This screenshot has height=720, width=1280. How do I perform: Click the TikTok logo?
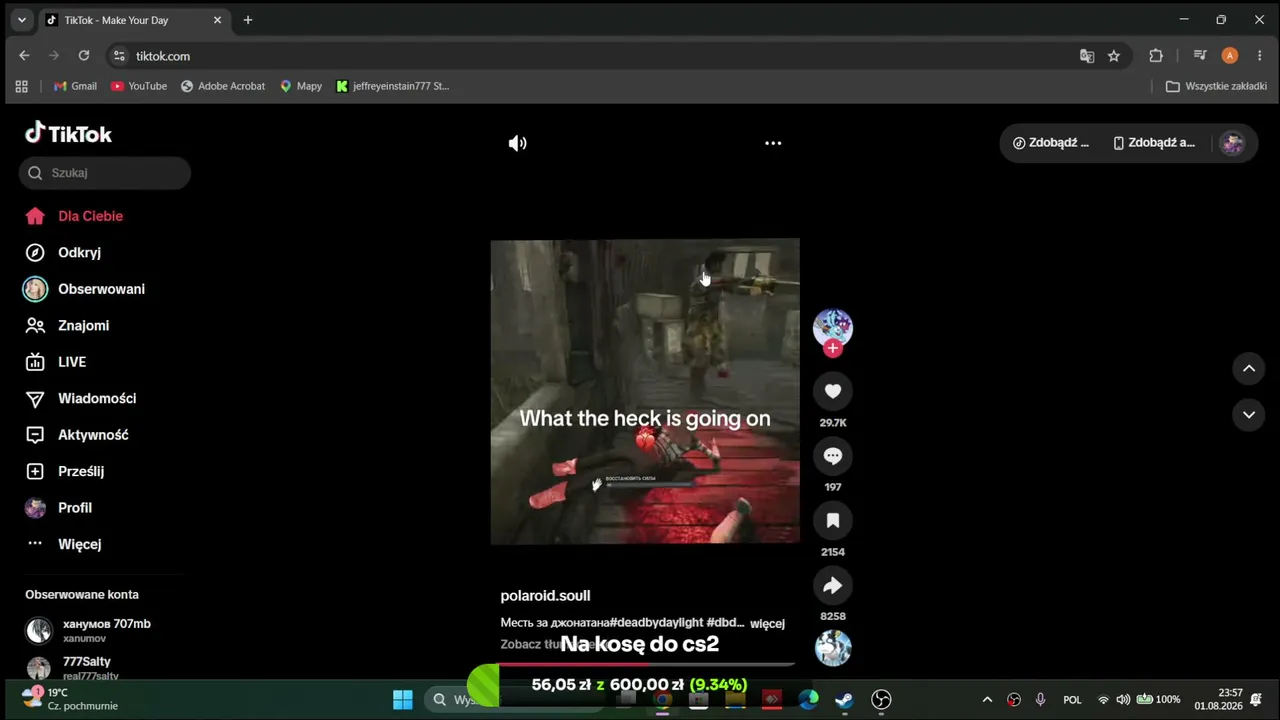click(x=68, y=133)
